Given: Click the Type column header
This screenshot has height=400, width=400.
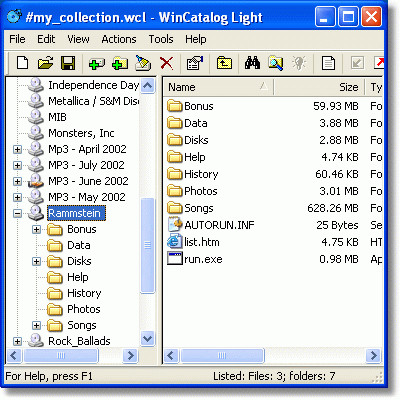Looking at the screenshot, I should click(x=374, y=87).
